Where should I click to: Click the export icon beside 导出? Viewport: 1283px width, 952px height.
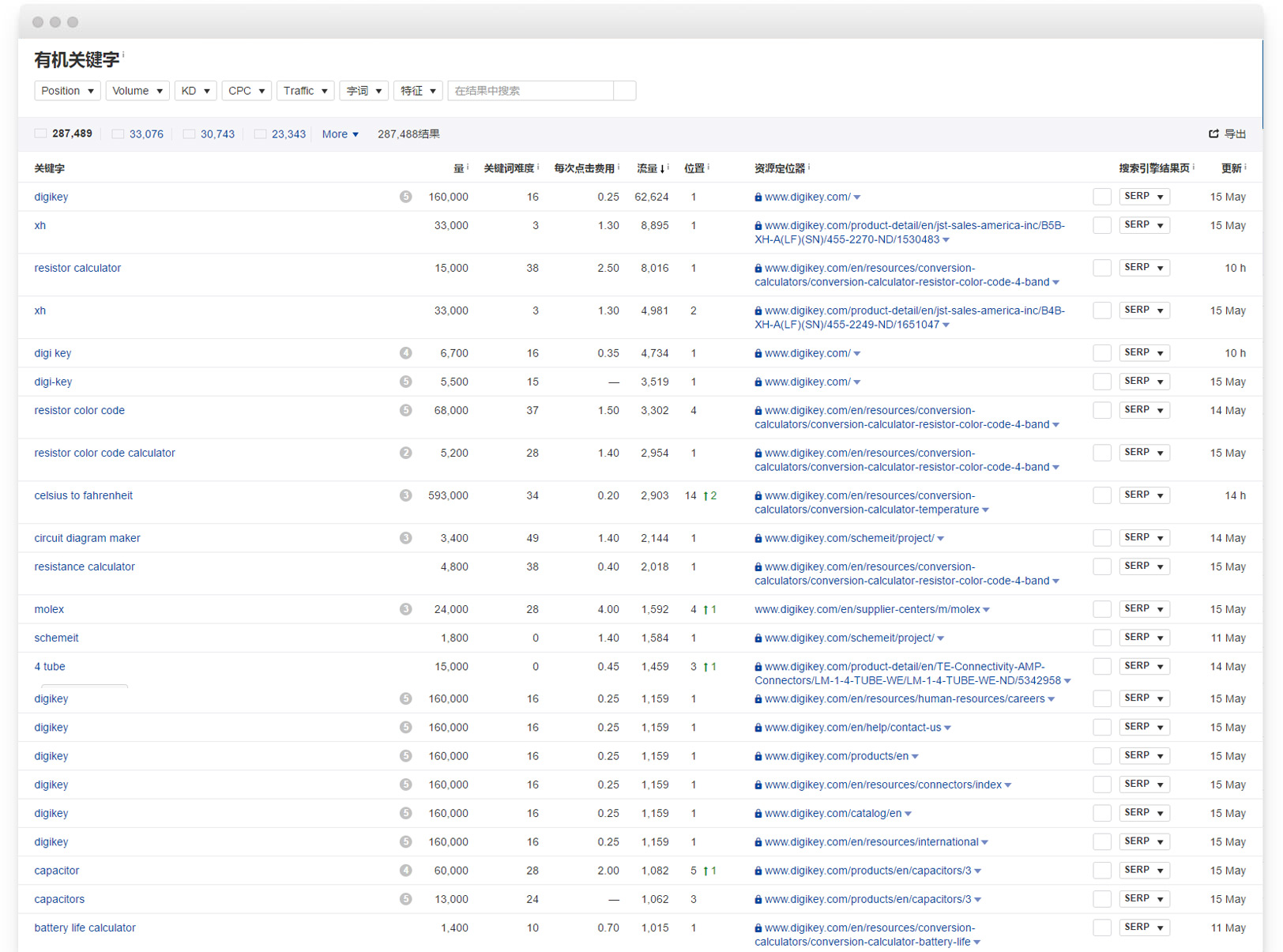pyautogui.click(x=1213, y=134)
